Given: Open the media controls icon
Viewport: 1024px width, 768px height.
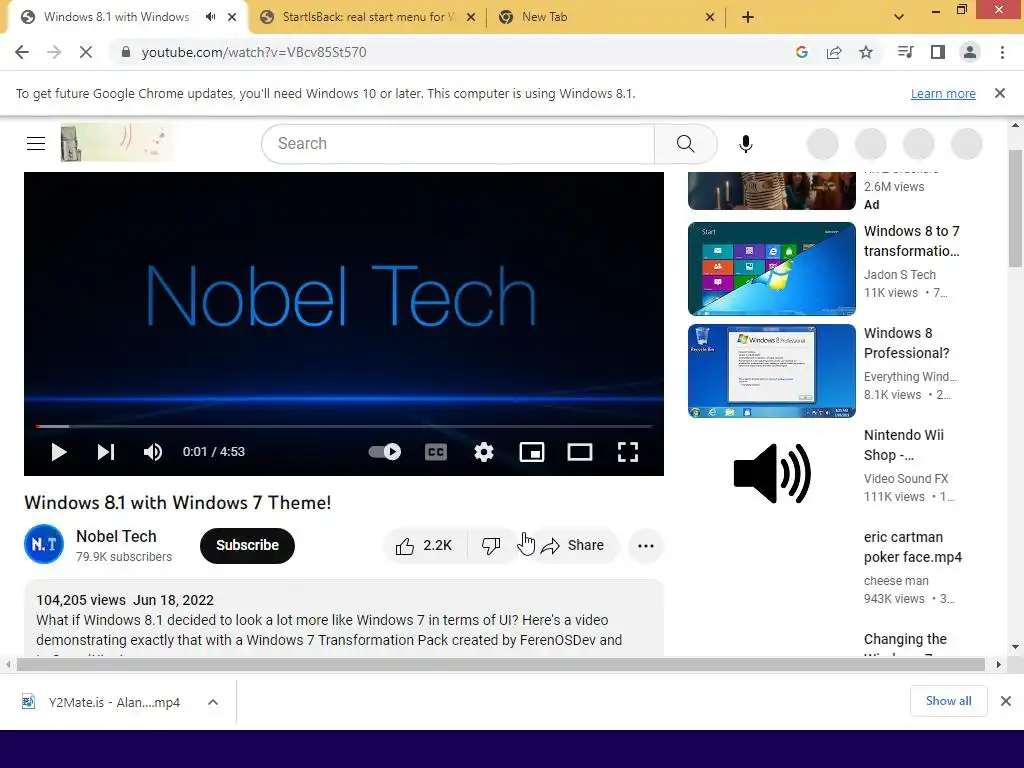Looking at the screenshot, I should pos(905,52).
